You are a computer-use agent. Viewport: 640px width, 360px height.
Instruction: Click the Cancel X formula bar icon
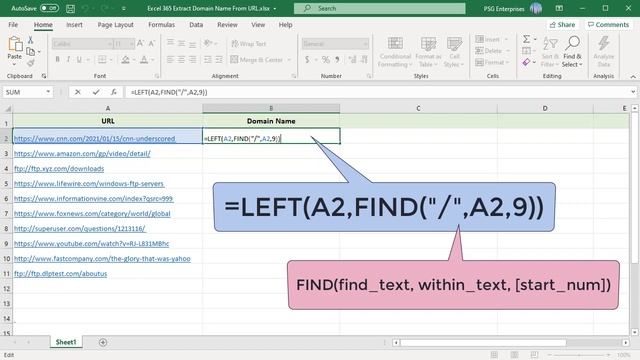[x=78, y=92]
